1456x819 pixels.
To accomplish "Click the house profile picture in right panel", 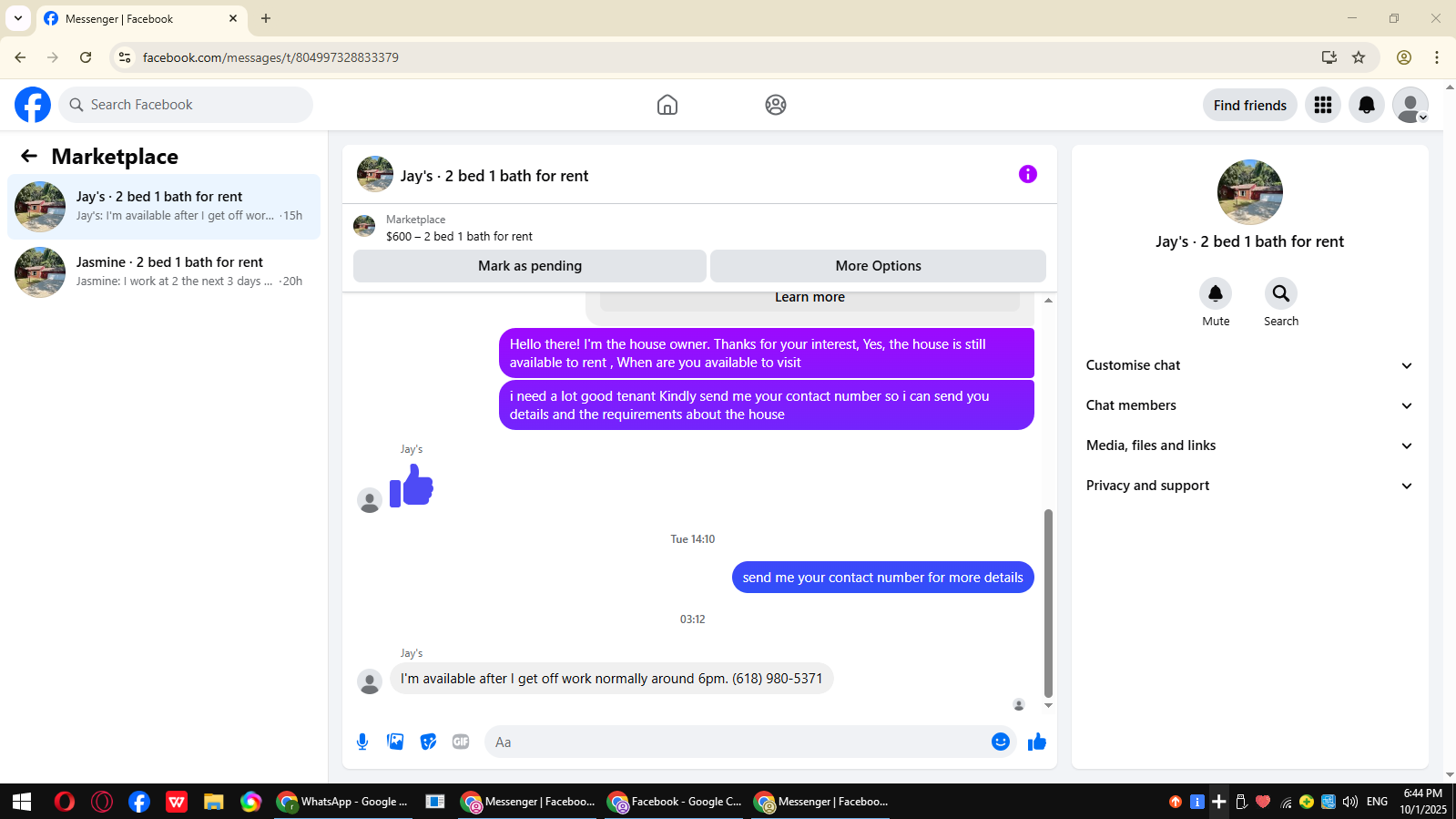I will (1250, 192).
